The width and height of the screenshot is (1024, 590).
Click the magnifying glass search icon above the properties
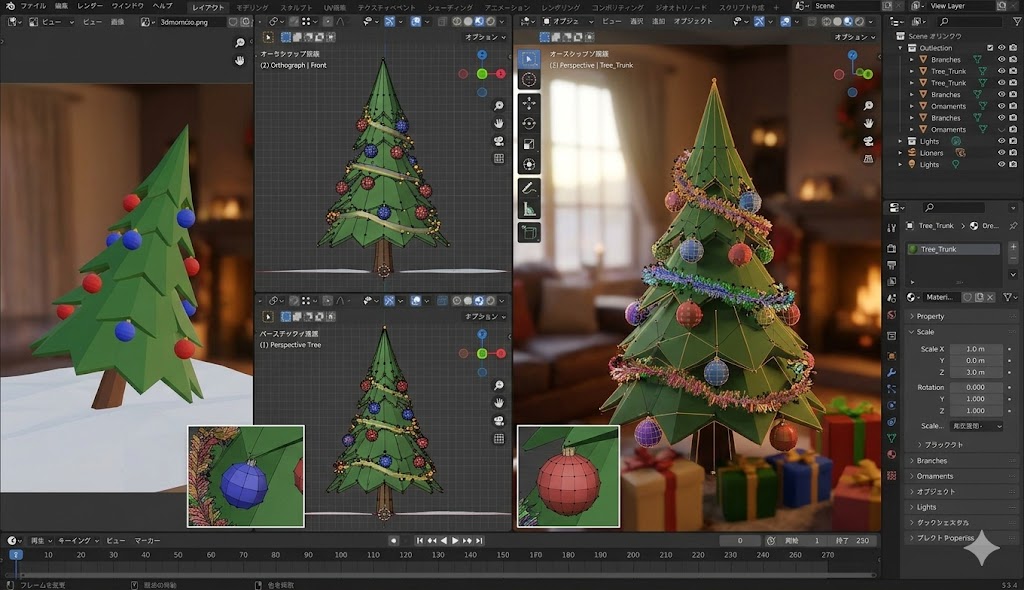point(929,207)
